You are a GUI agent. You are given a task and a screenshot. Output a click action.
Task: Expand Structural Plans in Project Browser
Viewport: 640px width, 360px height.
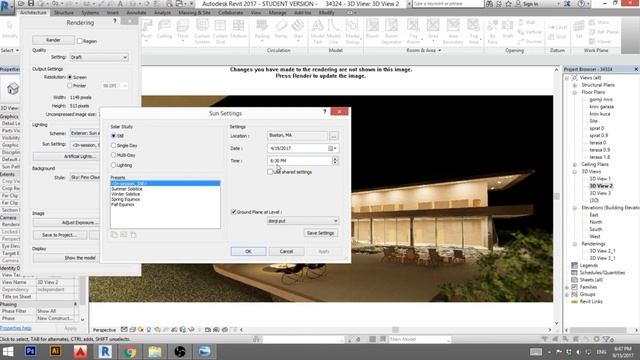(x=575, y=85)
